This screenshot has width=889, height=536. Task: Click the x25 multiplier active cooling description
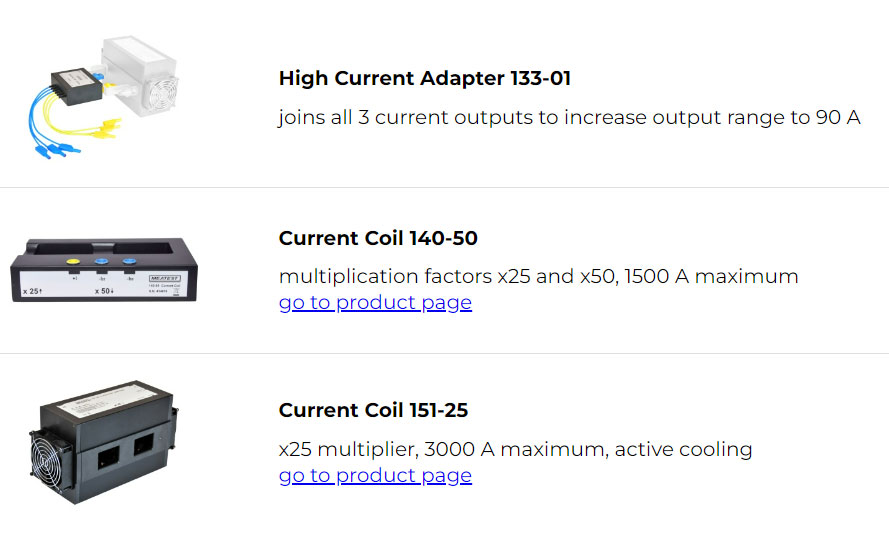(515, 449)
